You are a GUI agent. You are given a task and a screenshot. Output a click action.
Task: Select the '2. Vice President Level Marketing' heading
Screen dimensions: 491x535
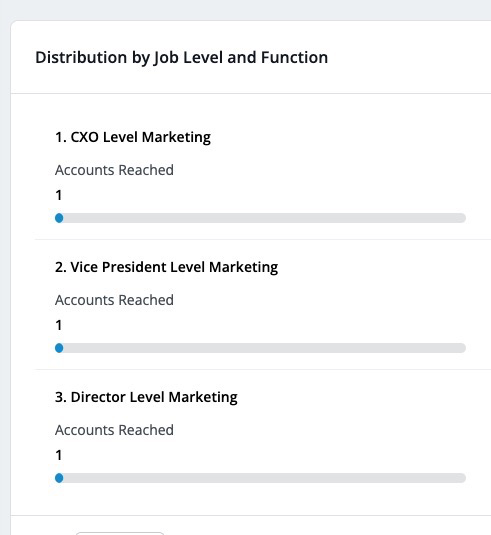click(167, 267)
